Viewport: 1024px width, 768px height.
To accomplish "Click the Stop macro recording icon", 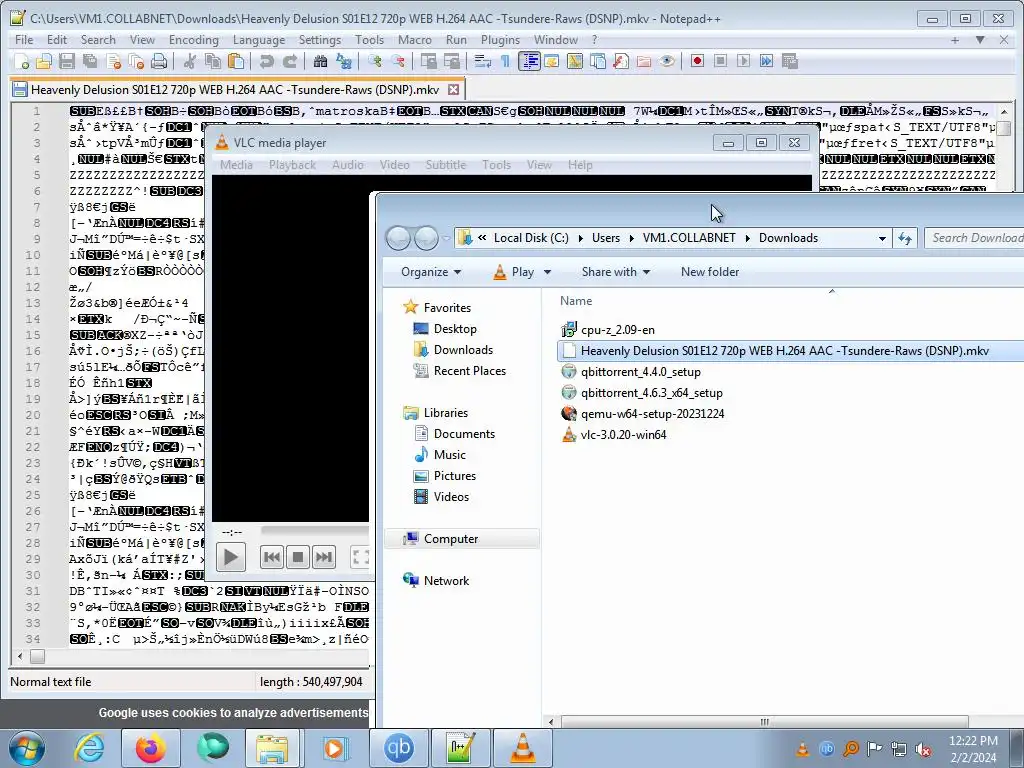I will pos(720,61).
